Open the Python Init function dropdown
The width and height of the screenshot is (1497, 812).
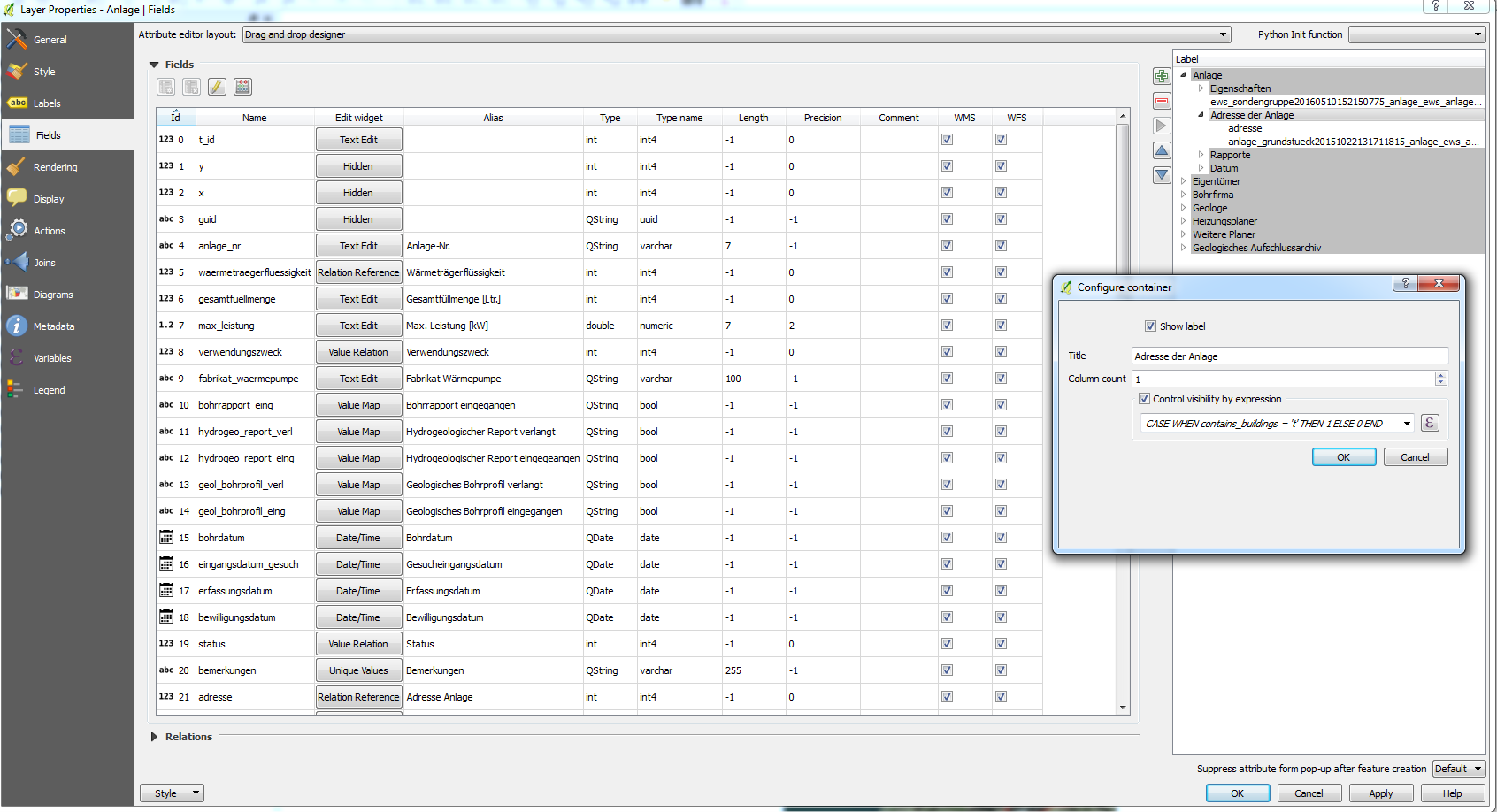1416,34
